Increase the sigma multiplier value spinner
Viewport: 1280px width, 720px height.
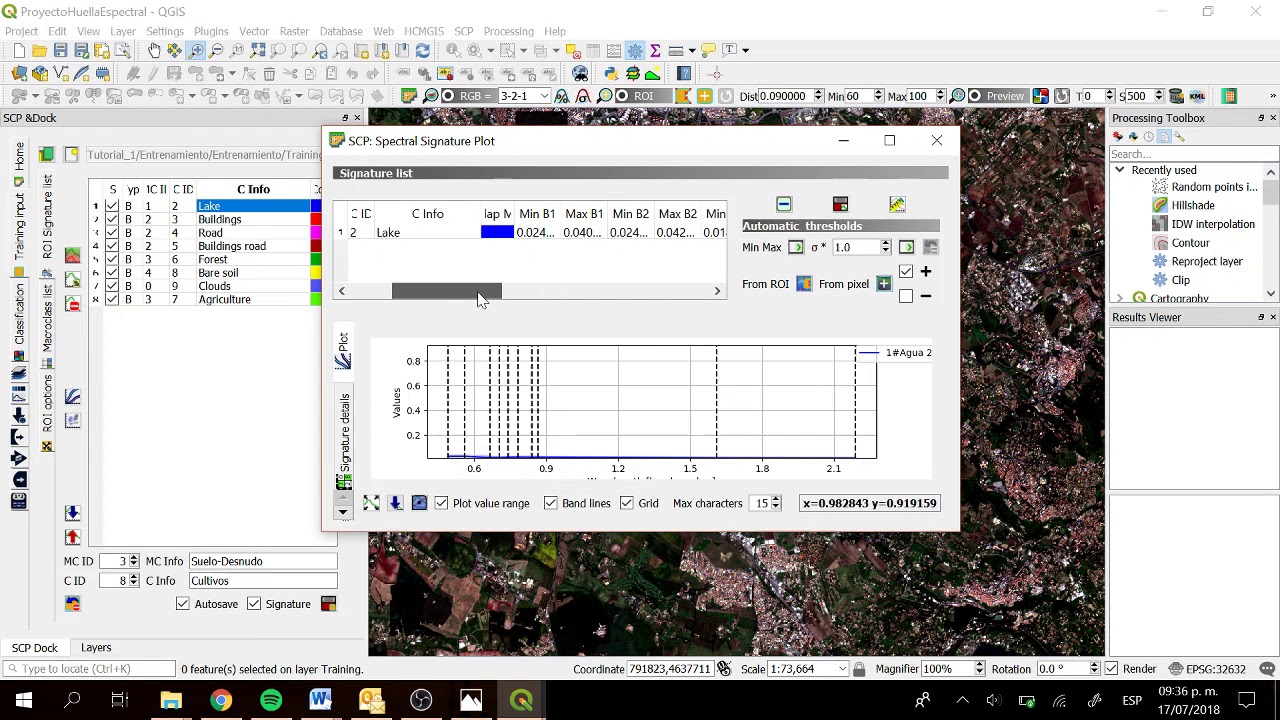pyautogui.click(x=885, y=244)
